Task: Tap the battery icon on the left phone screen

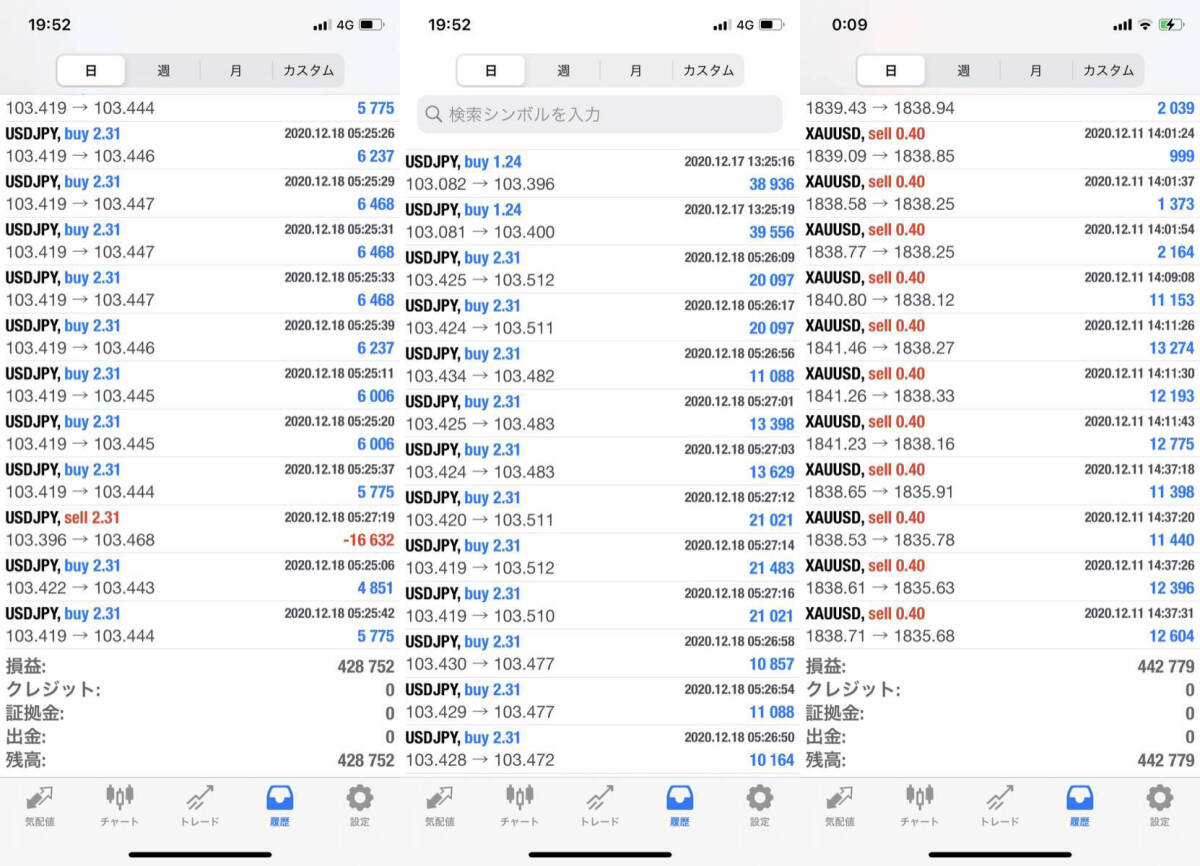Action: coord(372,24)
